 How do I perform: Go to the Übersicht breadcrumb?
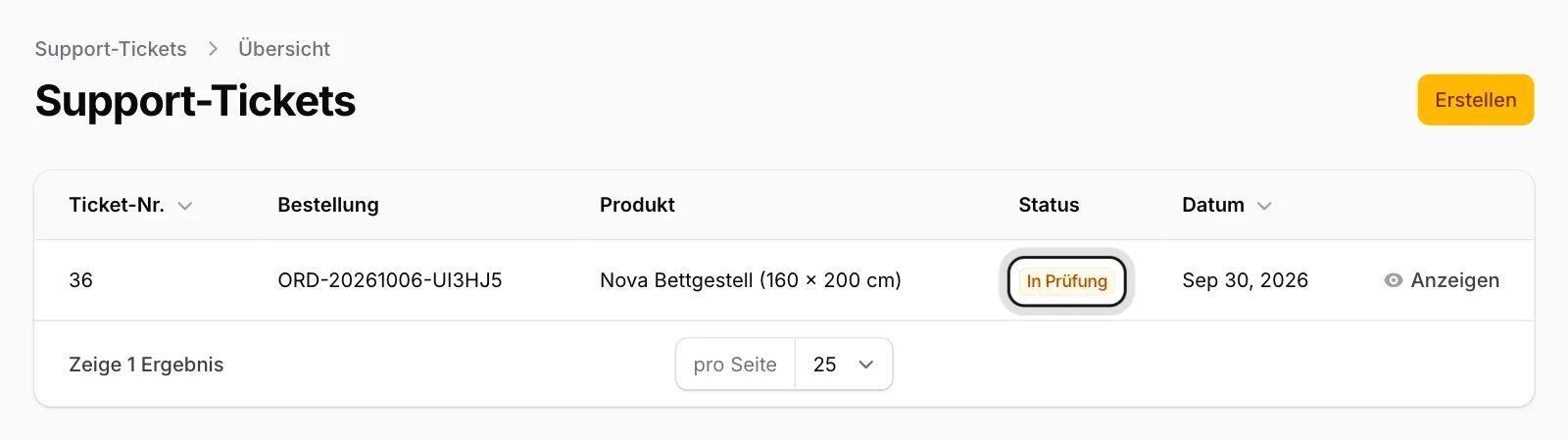point(284,49)
